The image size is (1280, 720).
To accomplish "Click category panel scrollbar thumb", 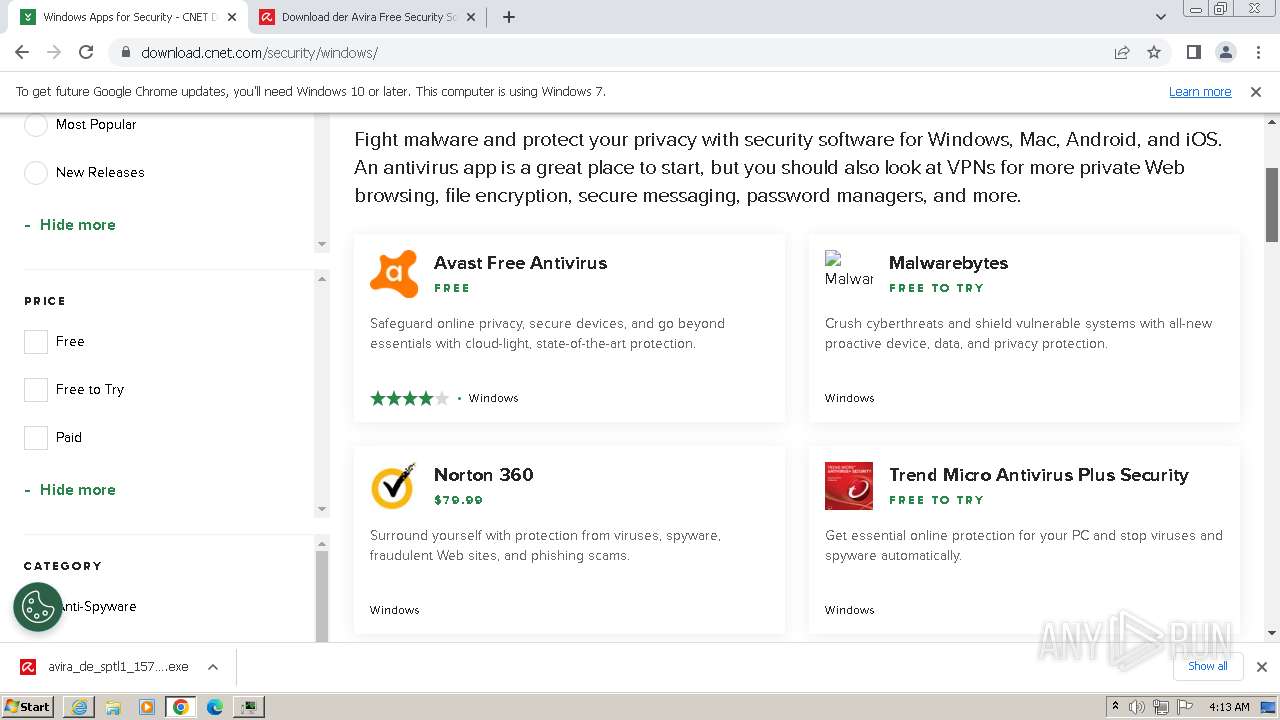I will click(322, 595).
